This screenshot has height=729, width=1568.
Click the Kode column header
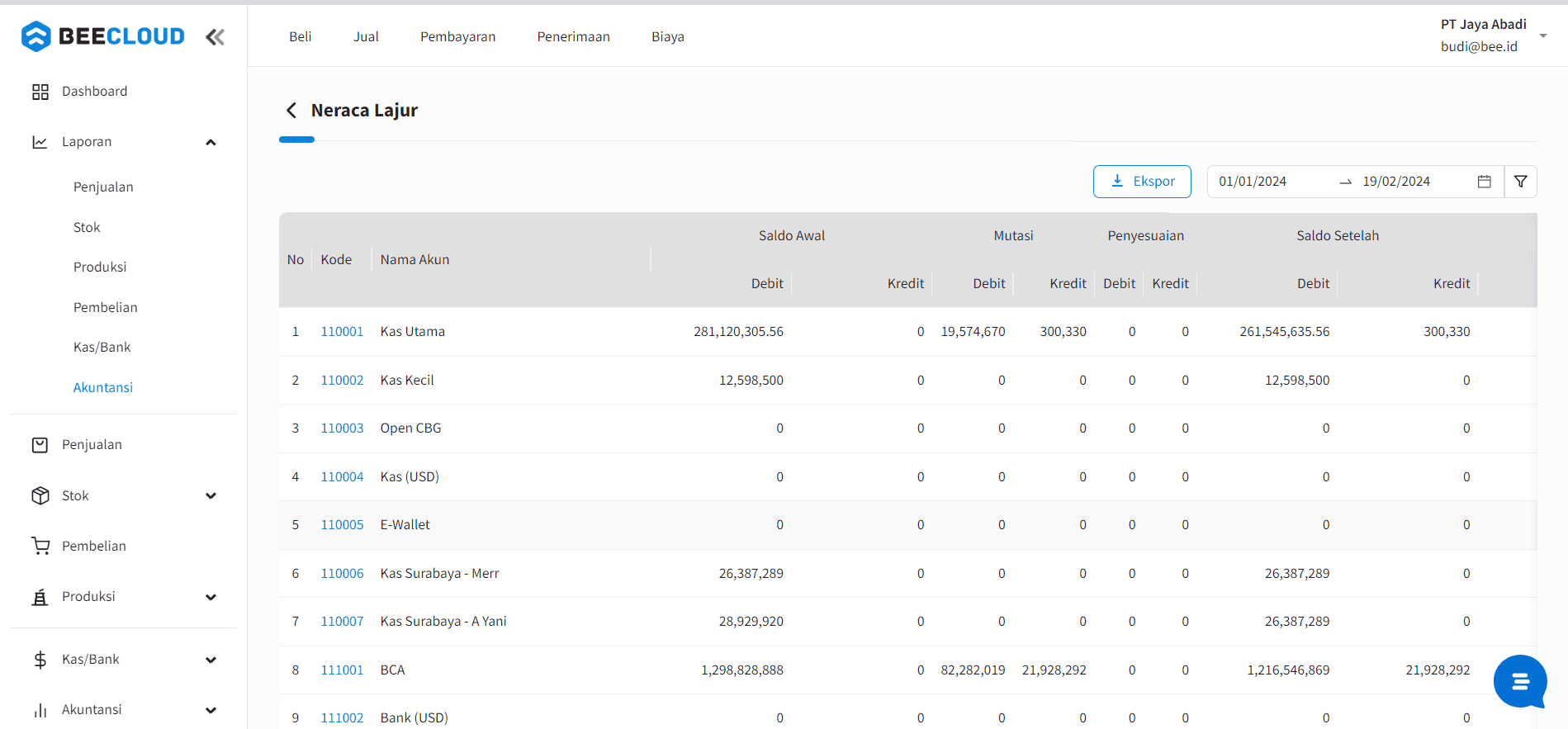click(336, 259)
